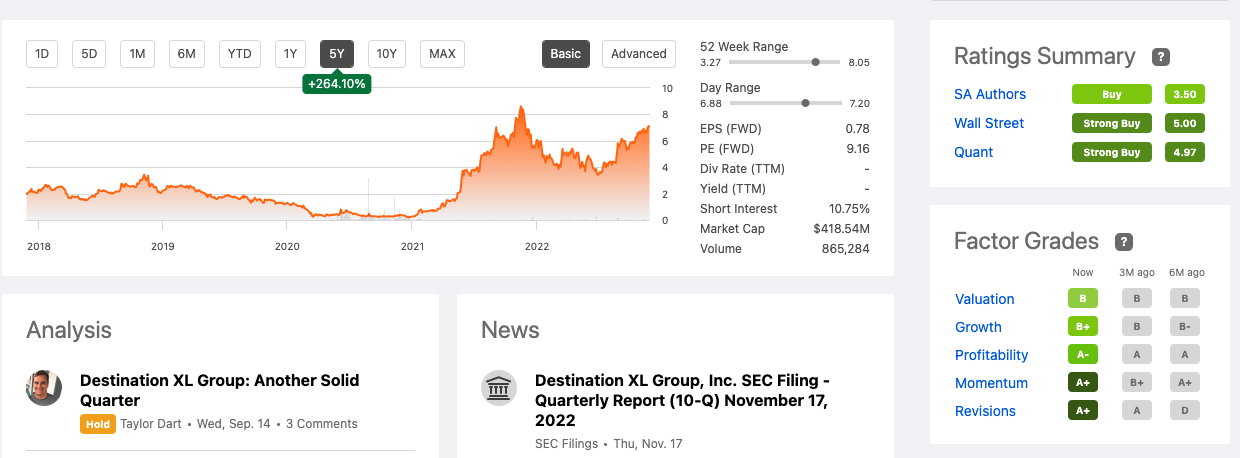Switch to Basic chart mode
The width and height of the screenshot is (1240, 458).
tap(565, 54)
